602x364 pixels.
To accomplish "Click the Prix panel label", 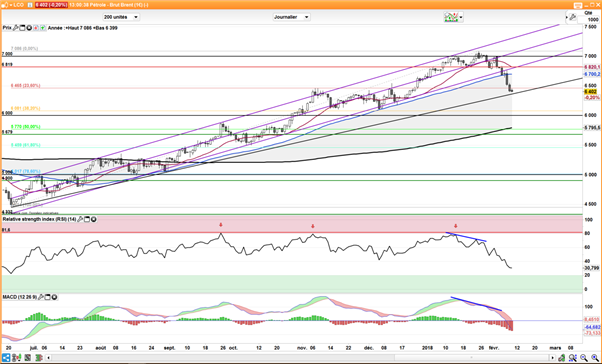I will (x=7, y=28).
